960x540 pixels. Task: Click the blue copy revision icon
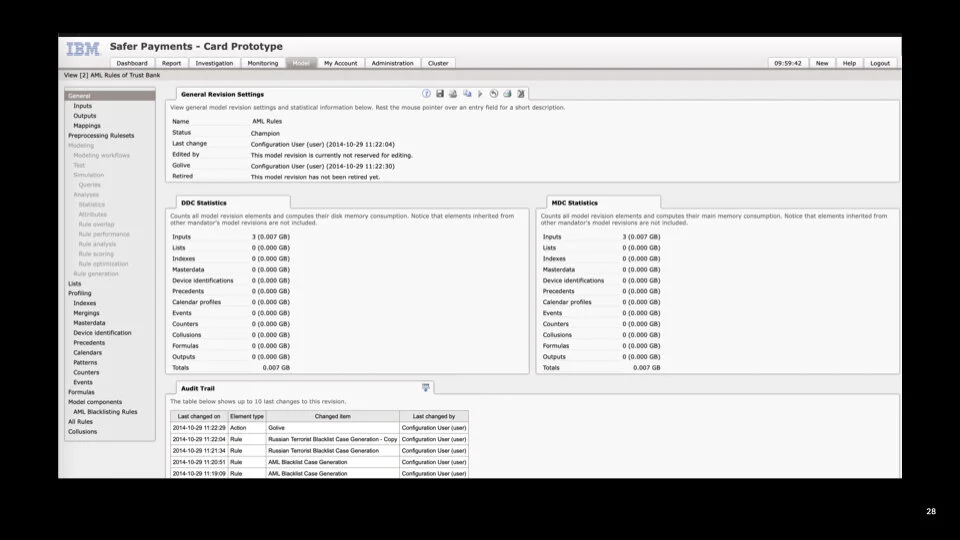coord(467,94)
